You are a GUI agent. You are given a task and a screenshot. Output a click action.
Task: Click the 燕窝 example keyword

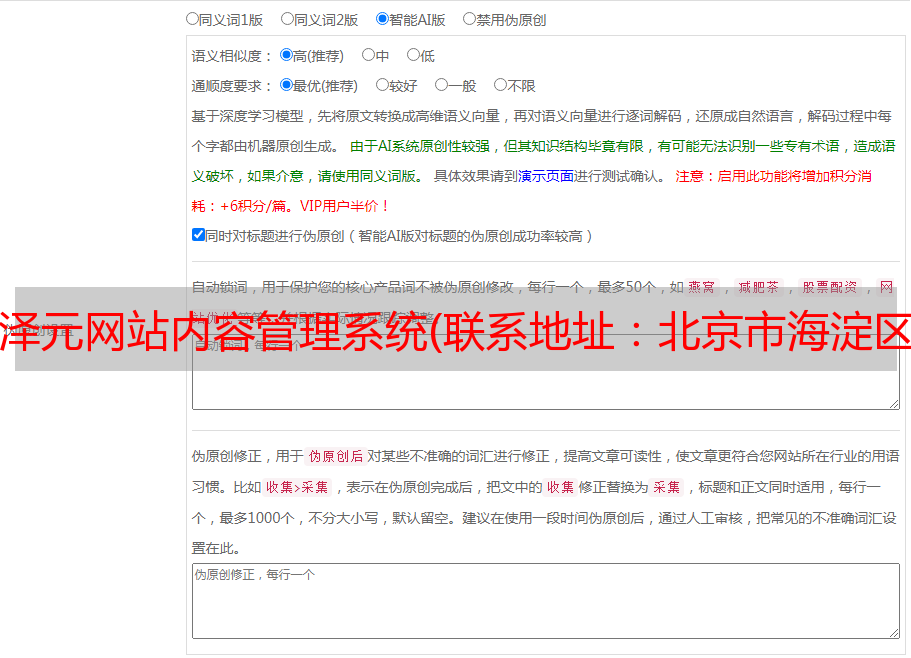click(701, 287)
